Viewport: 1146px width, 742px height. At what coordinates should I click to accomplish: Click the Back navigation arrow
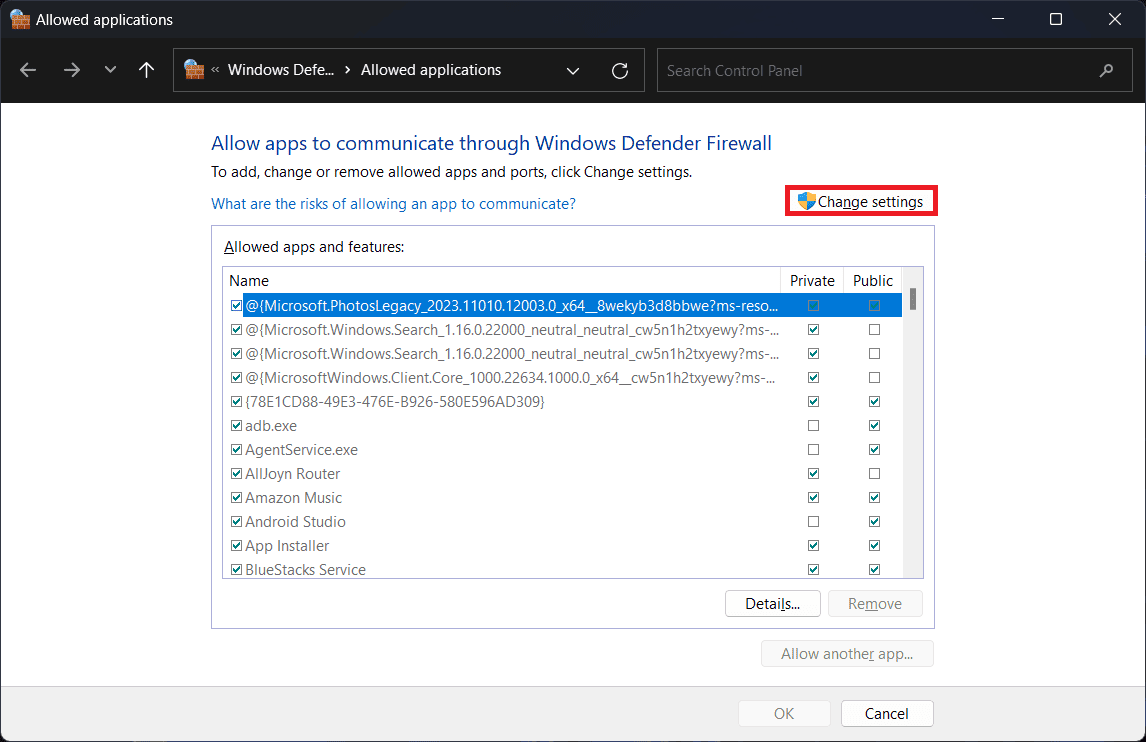[28, 70]
